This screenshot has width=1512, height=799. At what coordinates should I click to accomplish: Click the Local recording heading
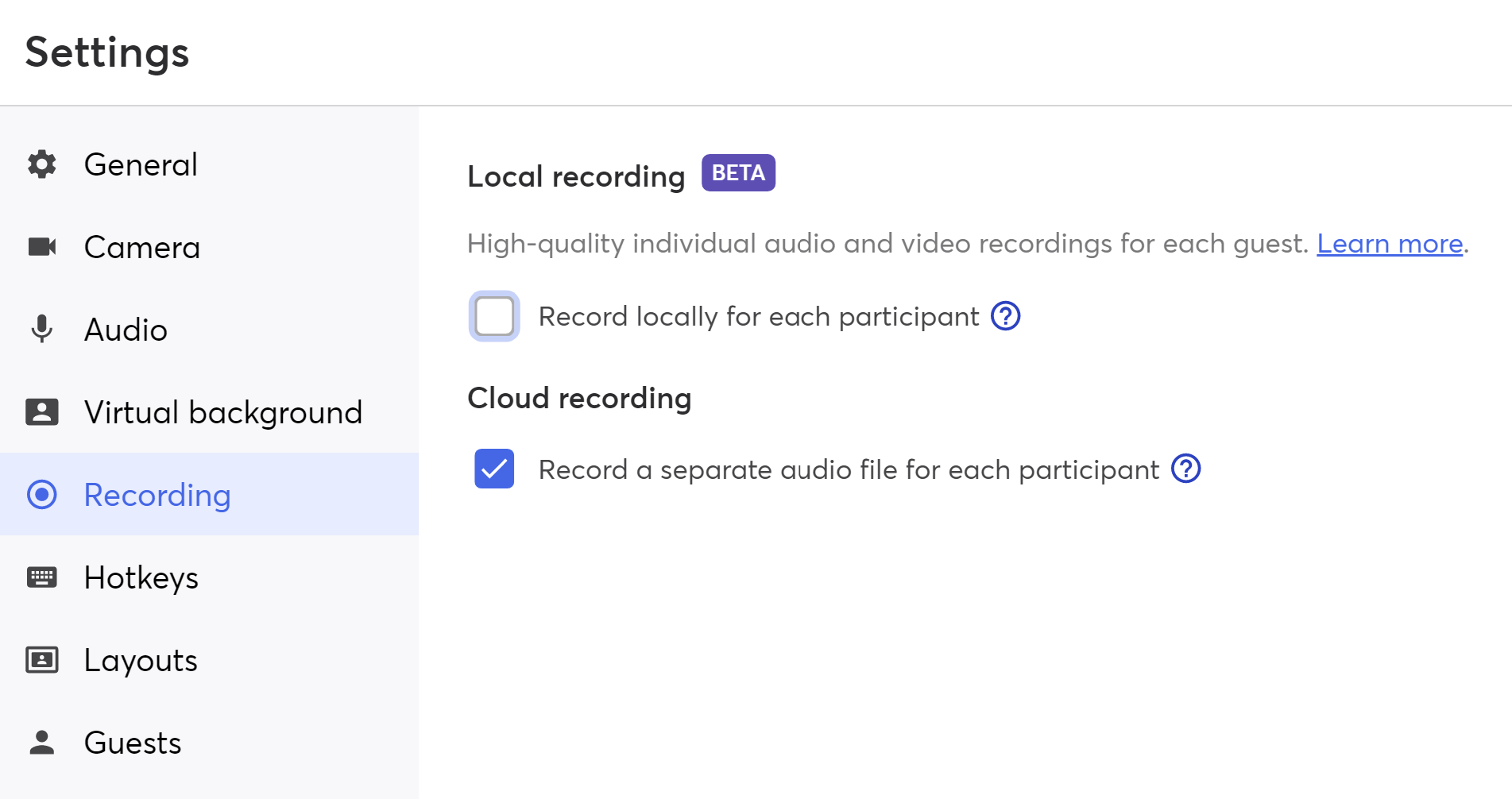click(576, 176)
